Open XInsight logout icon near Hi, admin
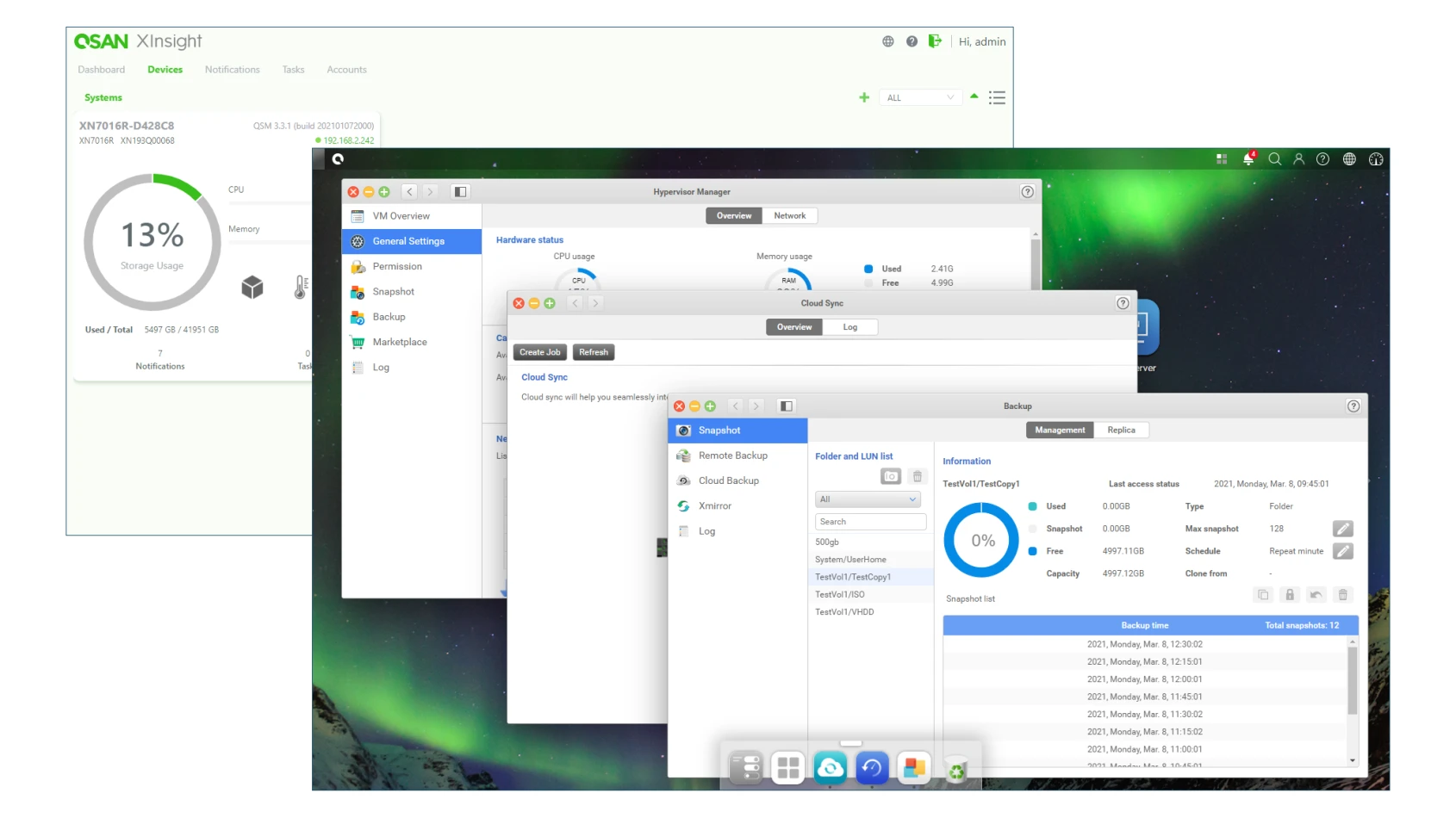 [x=935, y=41]
